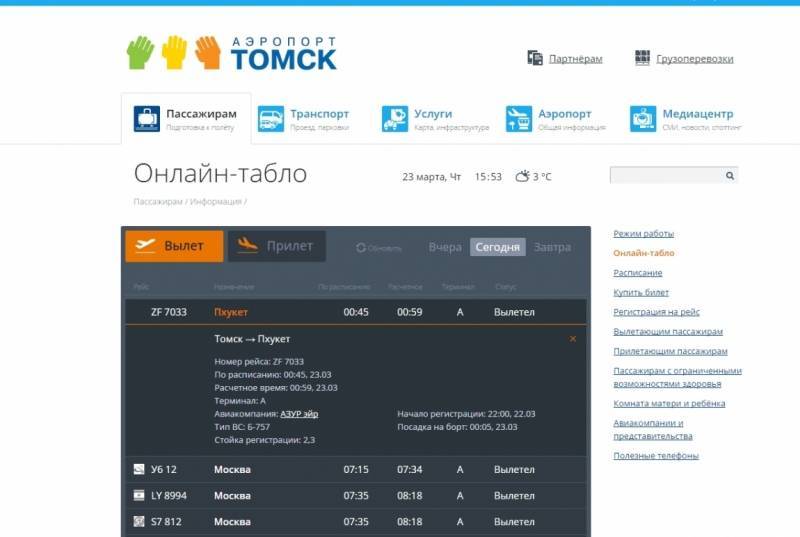Switch to the Прилет arrivals tab

pos(277,246)
